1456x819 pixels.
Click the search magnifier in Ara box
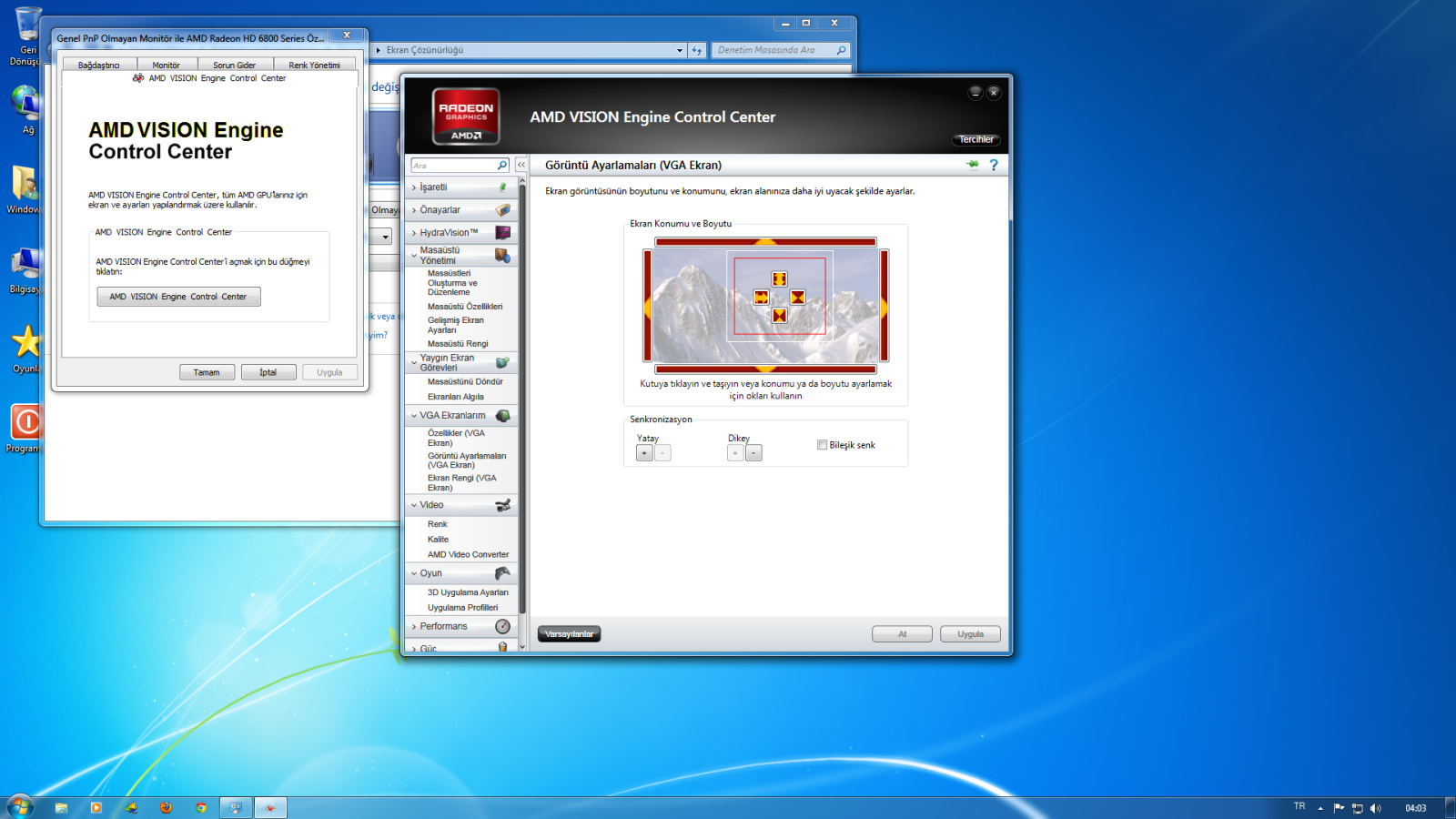point(501,166)
